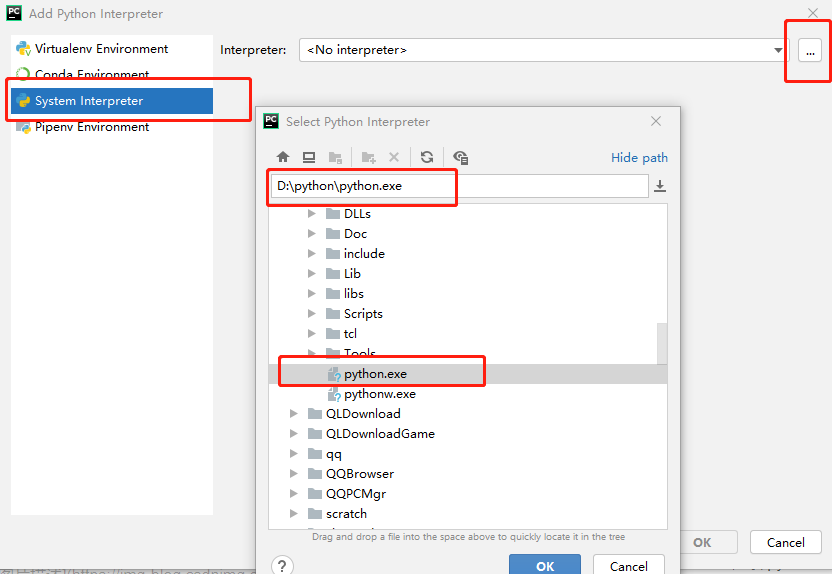This screenshot has width=832, height=574.
Task: Cancel the Select Python Interpreter dialog
Action: coord(629,564)
